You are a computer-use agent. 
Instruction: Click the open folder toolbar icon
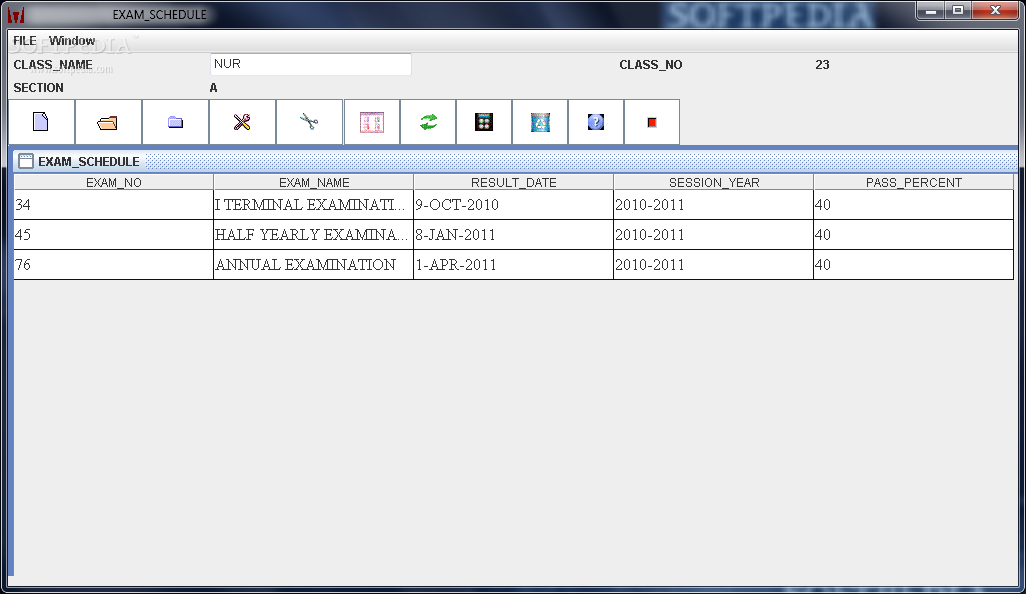coord(108,122)
